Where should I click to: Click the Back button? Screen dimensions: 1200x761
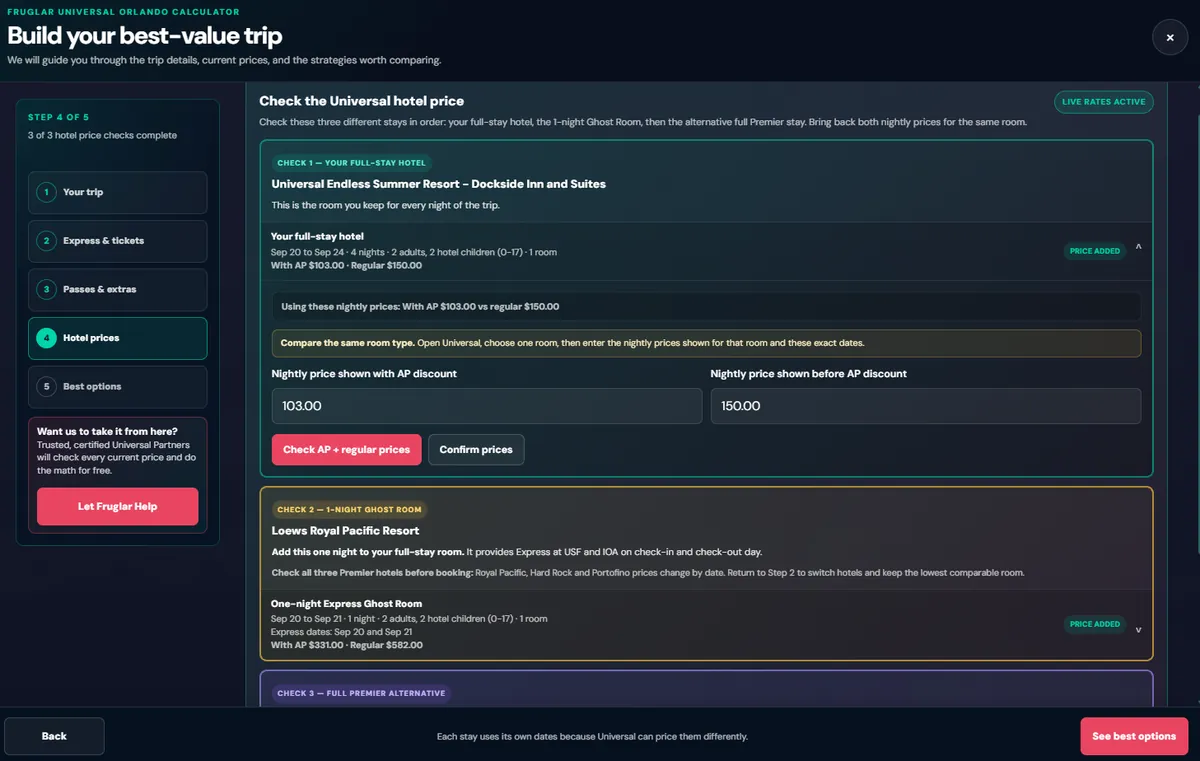(x=54, y=736)
